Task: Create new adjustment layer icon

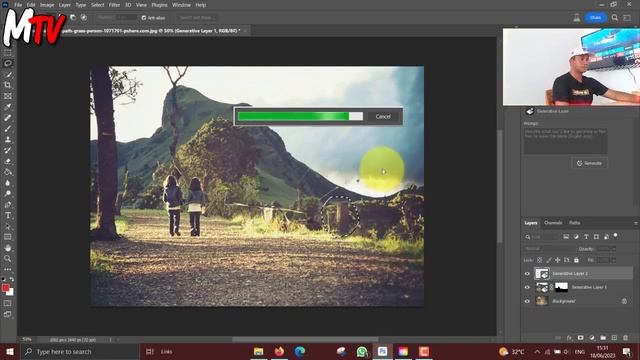Action: (592, 338)
